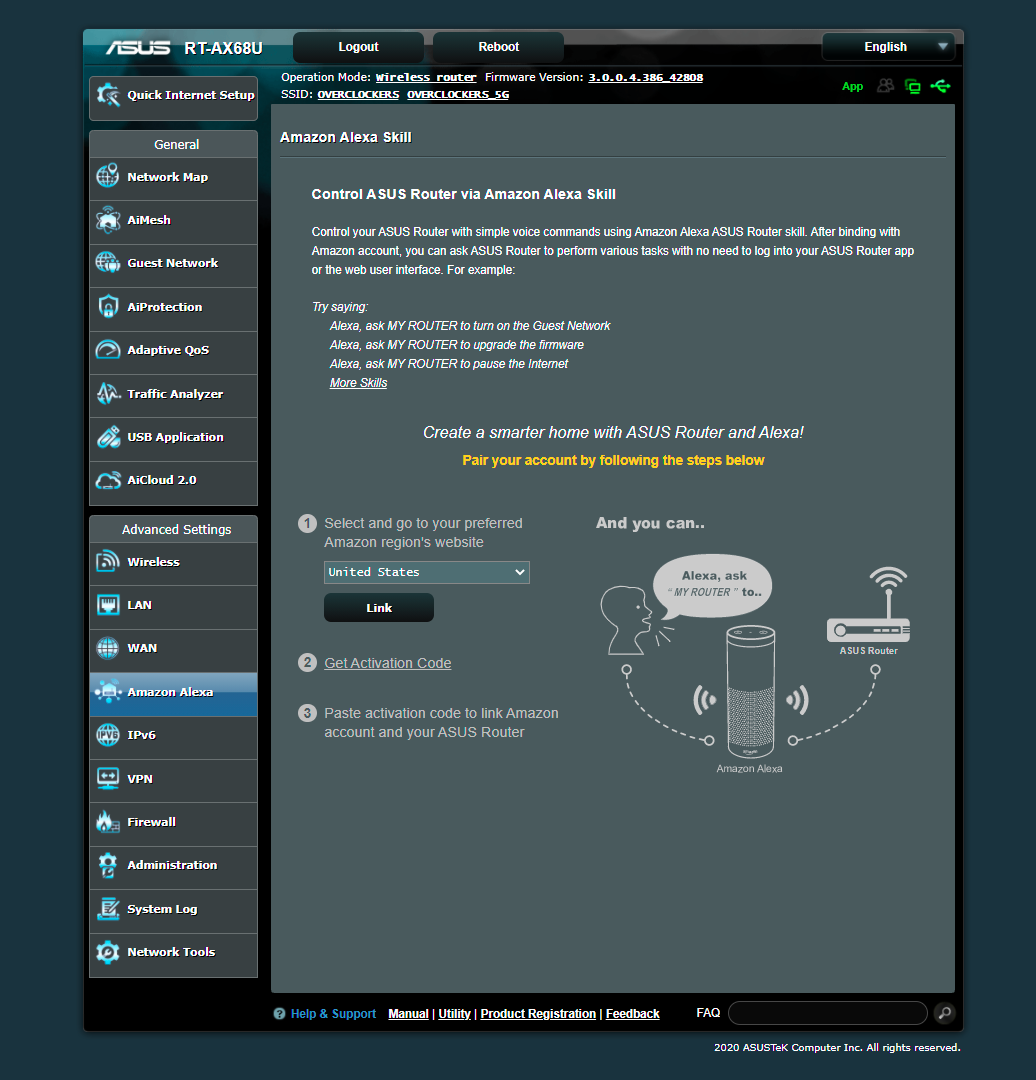Click the Administration gear icon

(108, 865)
